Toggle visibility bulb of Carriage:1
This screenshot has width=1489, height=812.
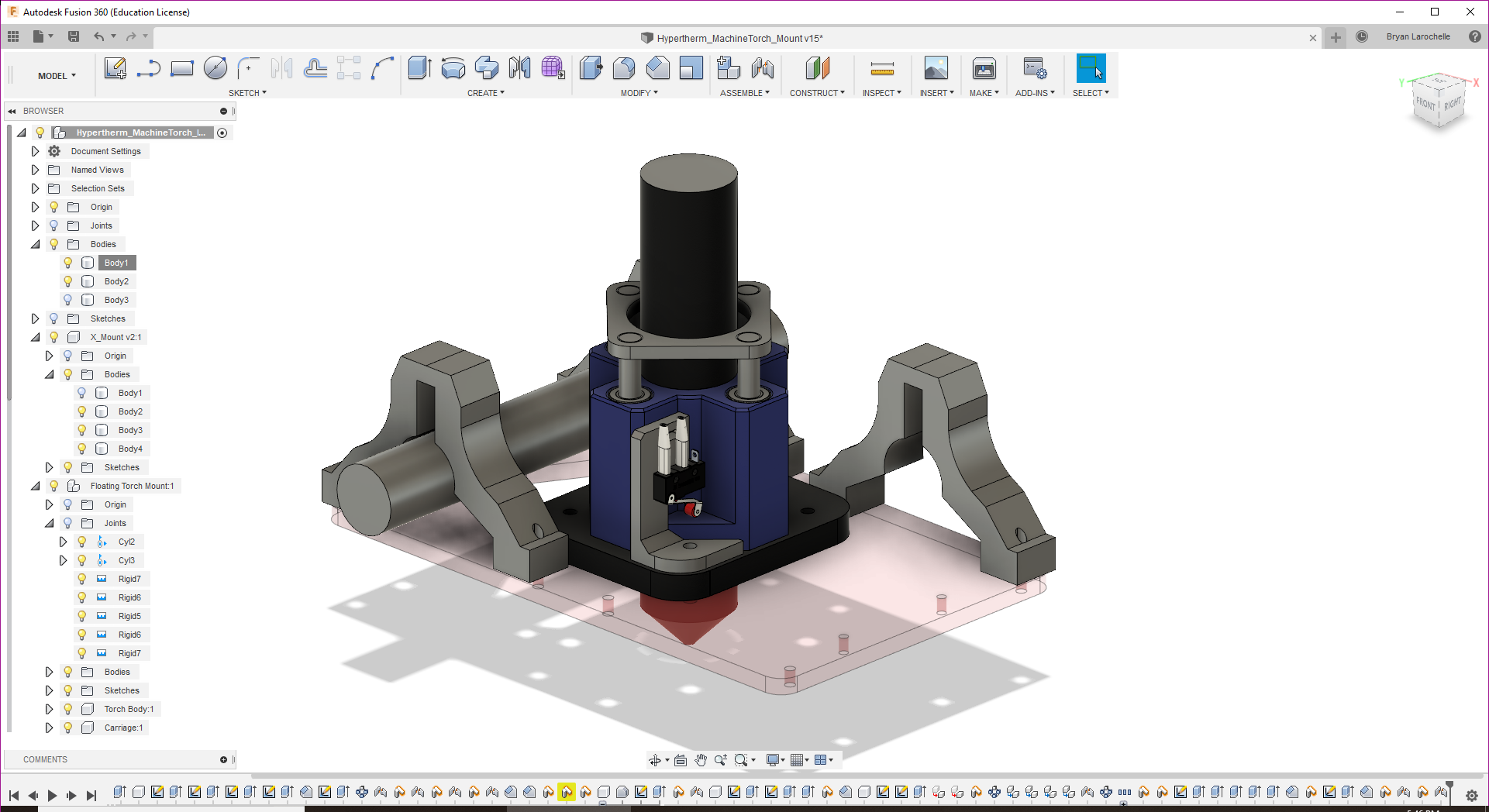point(68,728)
